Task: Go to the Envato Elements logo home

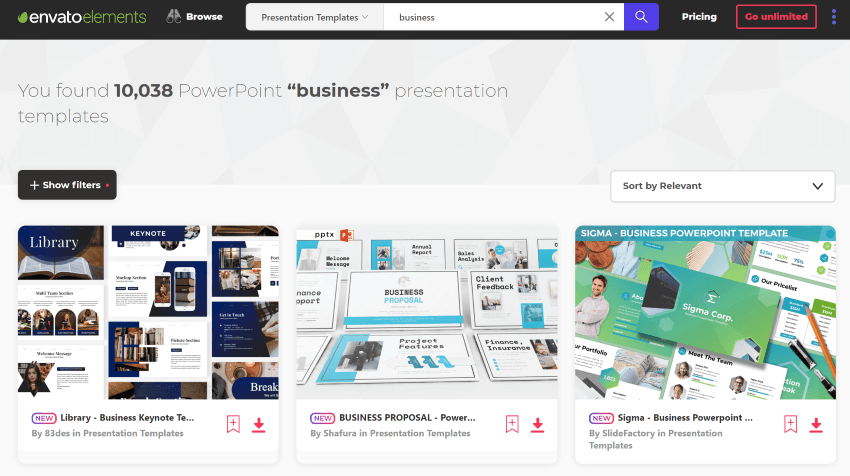Action: pos(82,17)
